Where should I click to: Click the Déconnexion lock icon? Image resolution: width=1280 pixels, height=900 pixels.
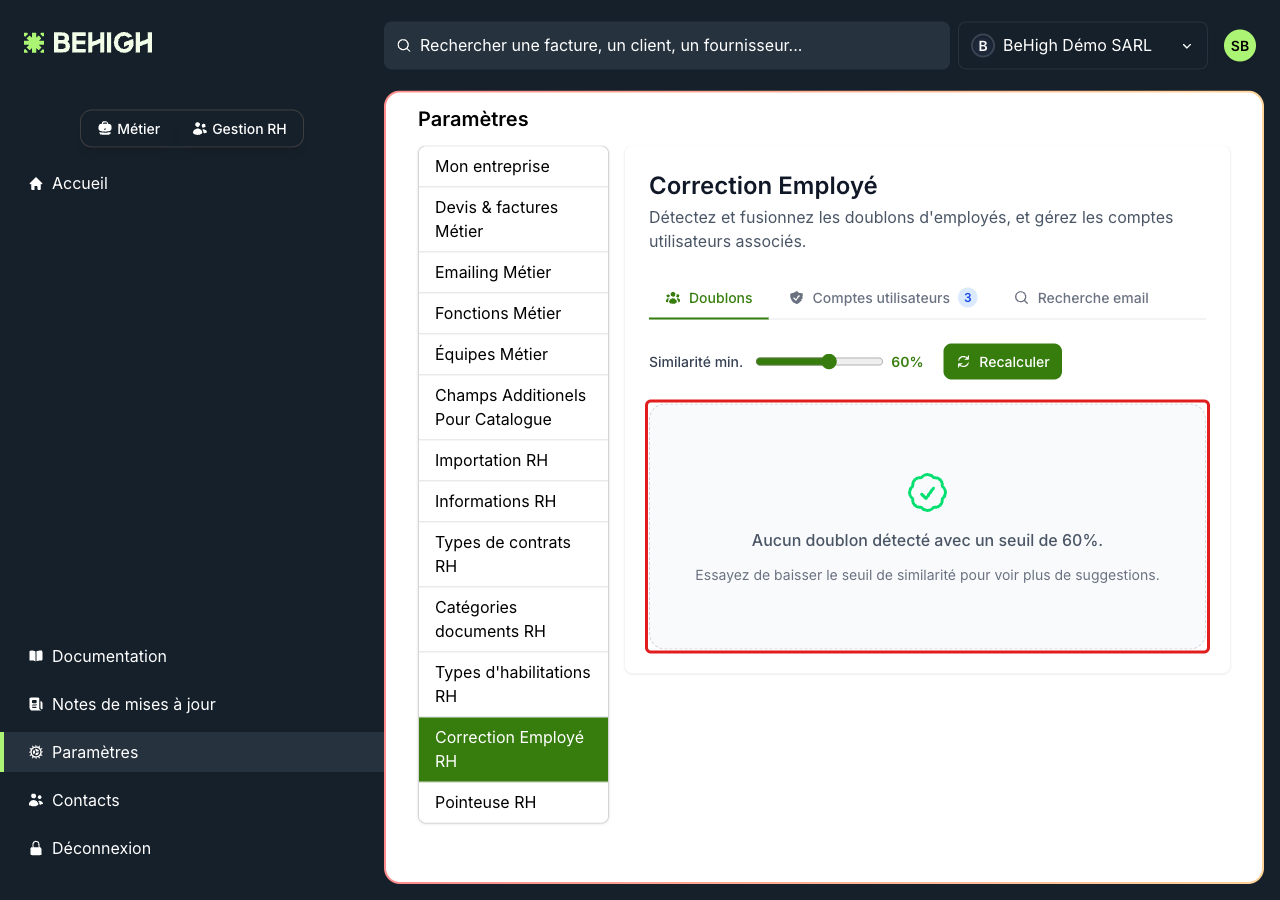36,848
